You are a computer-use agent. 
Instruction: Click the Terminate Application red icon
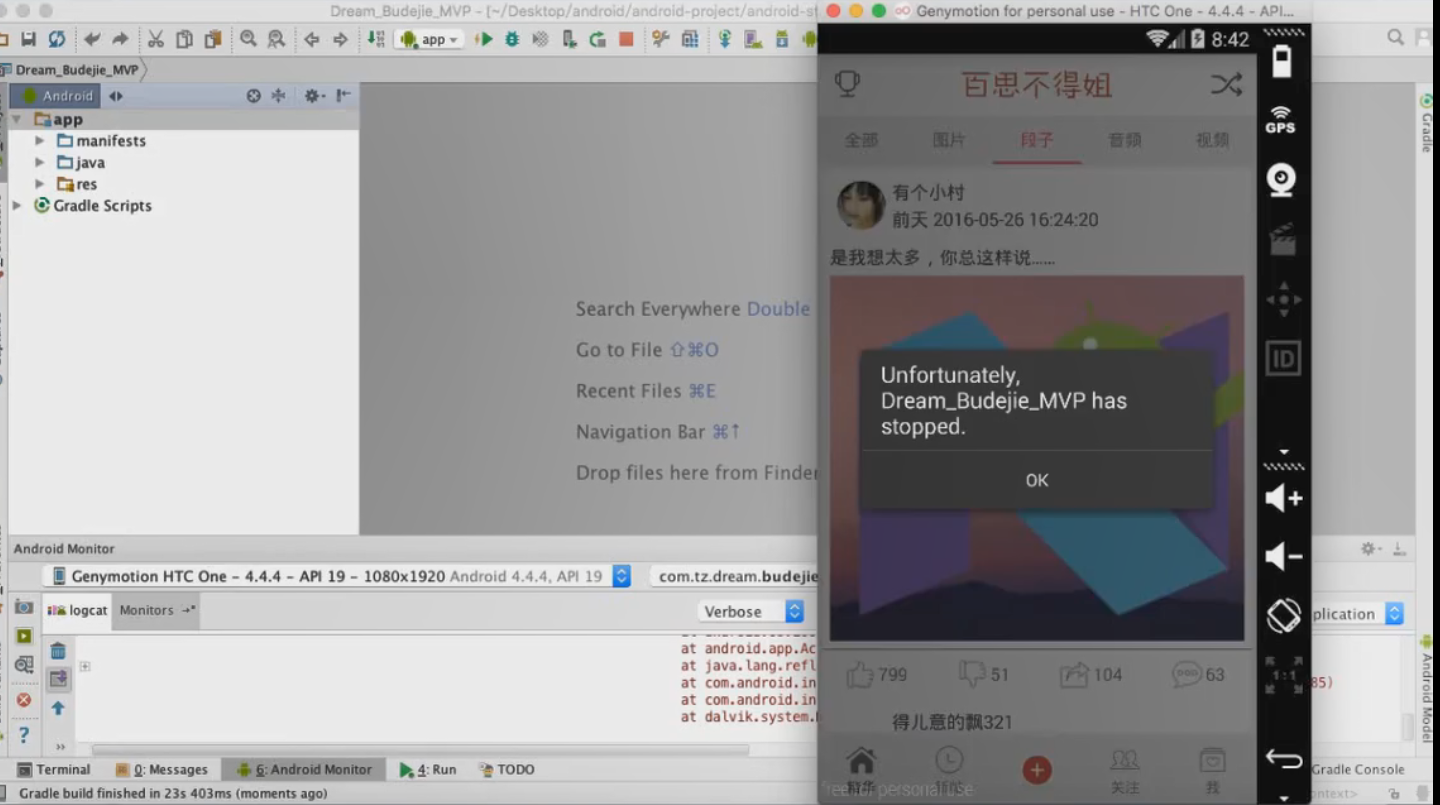(x=23, y=700)
